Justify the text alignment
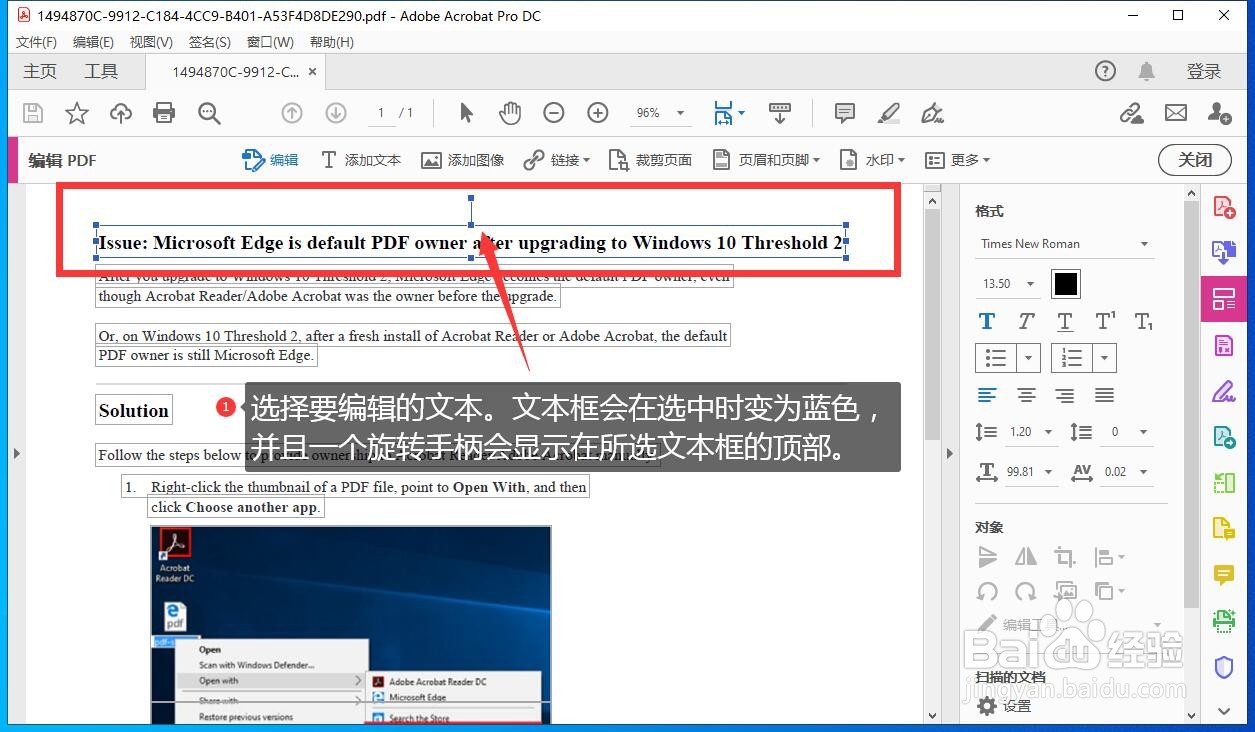This screenshot has width=1255, height=732. [x=1104, y=396]
